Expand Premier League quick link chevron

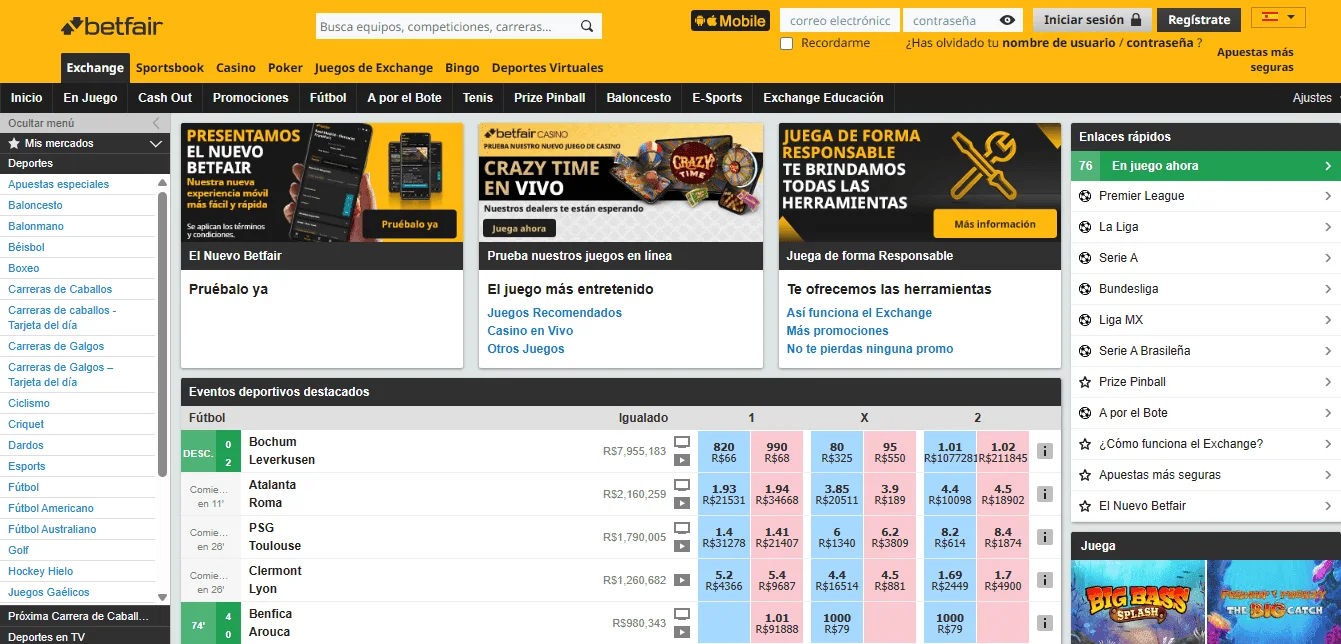coord(1328,196)
